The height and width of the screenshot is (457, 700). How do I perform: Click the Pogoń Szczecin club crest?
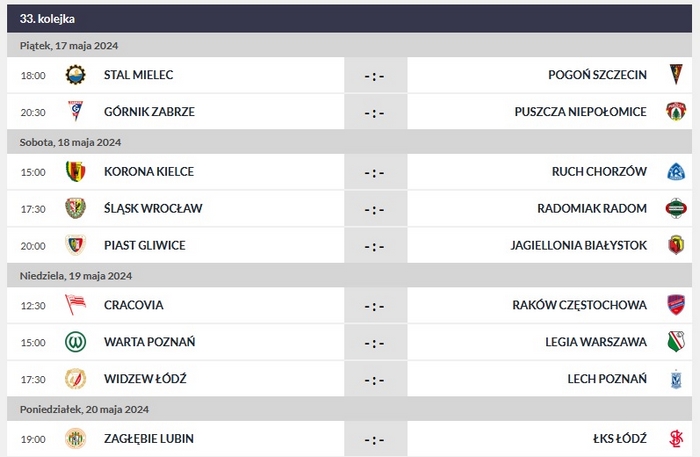675,75
